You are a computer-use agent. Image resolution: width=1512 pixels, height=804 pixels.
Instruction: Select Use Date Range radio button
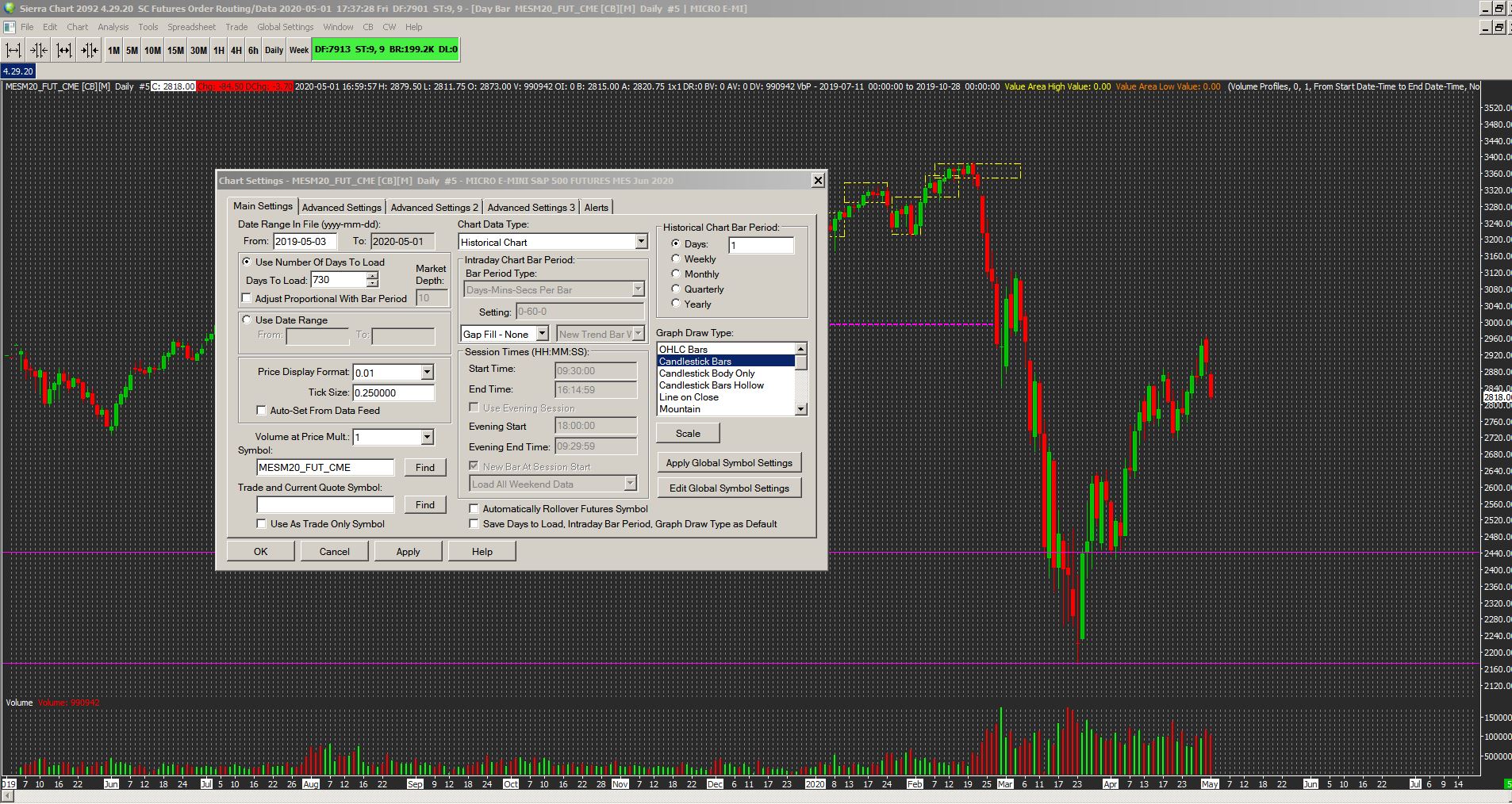click(x=247, y=320)
